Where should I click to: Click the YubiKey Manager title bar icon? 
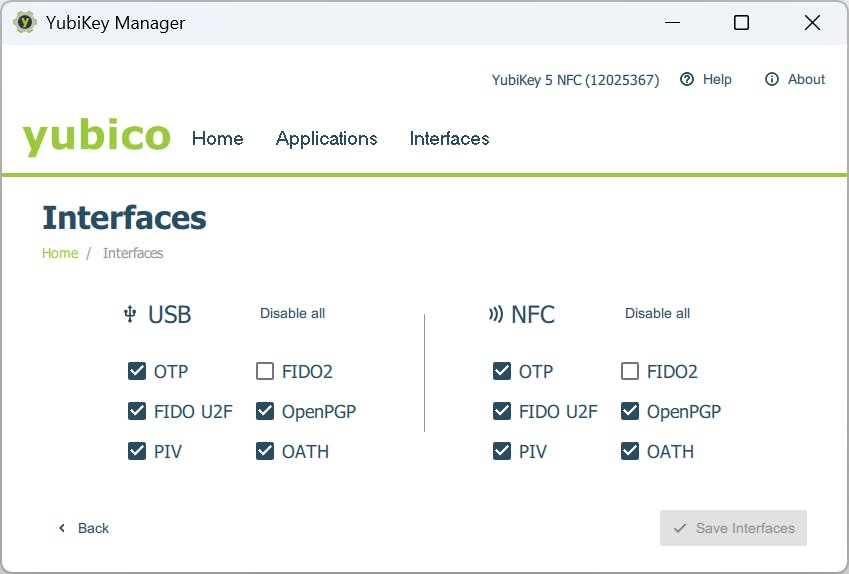[x=25, y=23]
